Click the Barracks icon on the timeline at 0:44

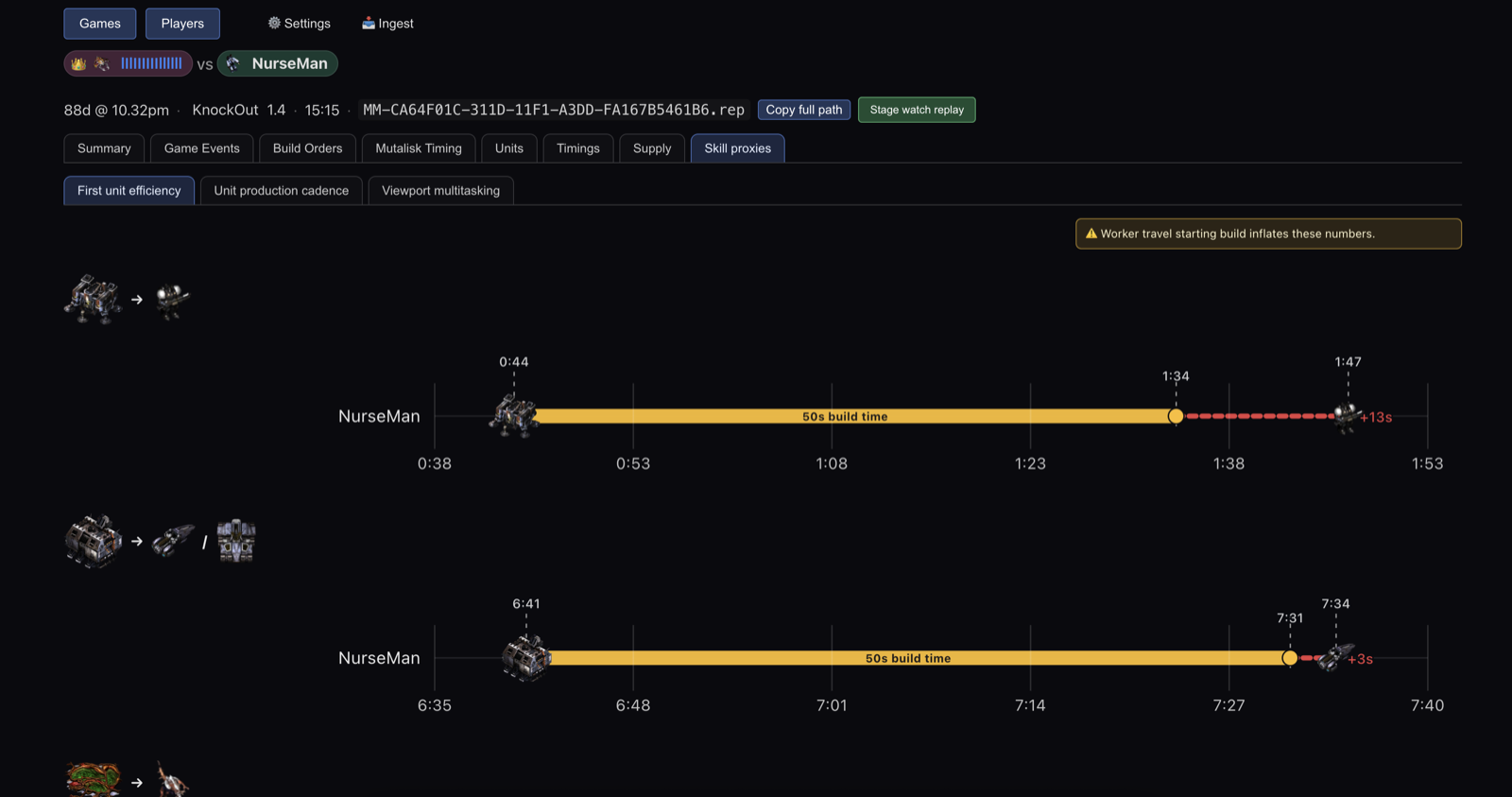[x=513, y=416]
